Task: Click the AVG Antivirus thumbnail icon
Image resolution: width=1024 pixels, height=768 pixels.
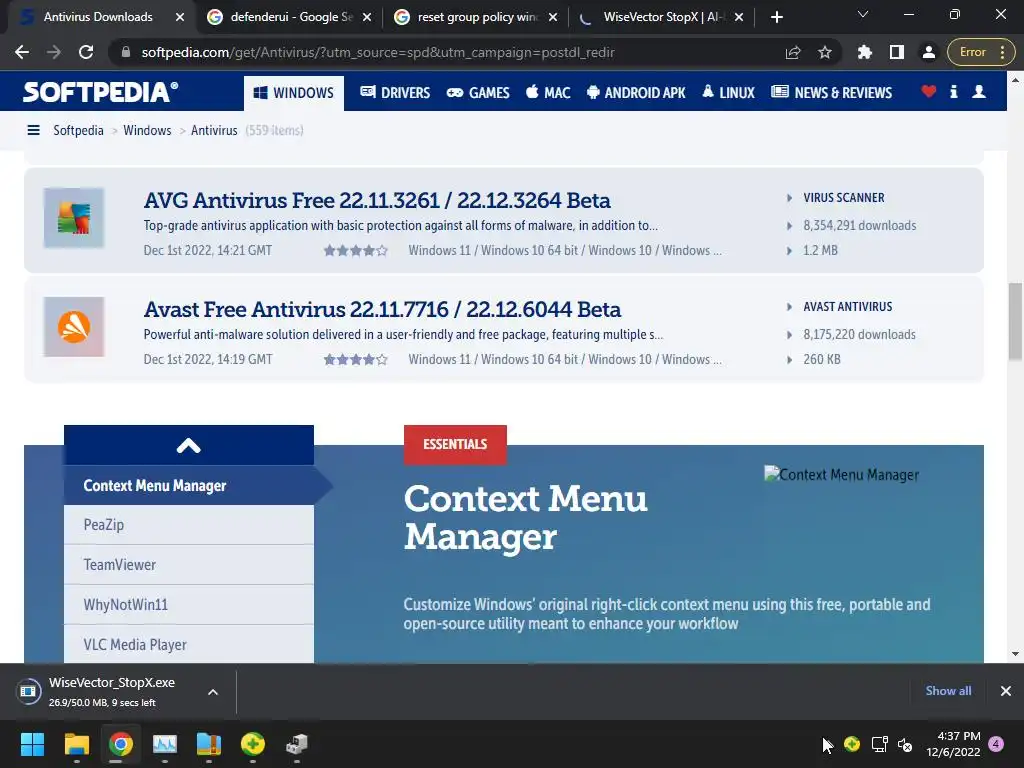Action: [74, 217]
